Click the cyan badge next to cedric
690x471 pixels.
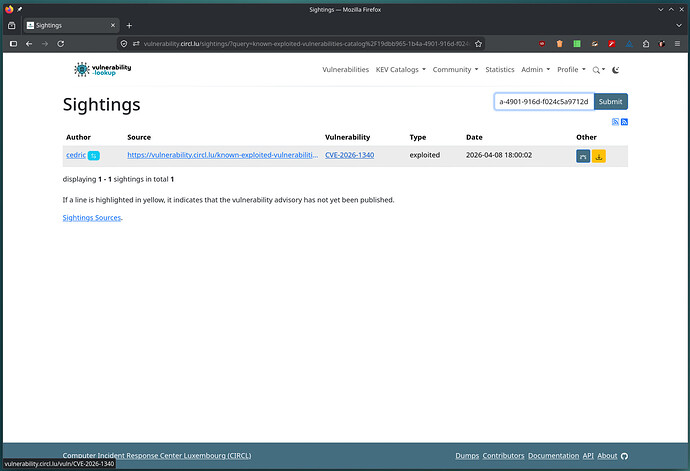point(93,156)
